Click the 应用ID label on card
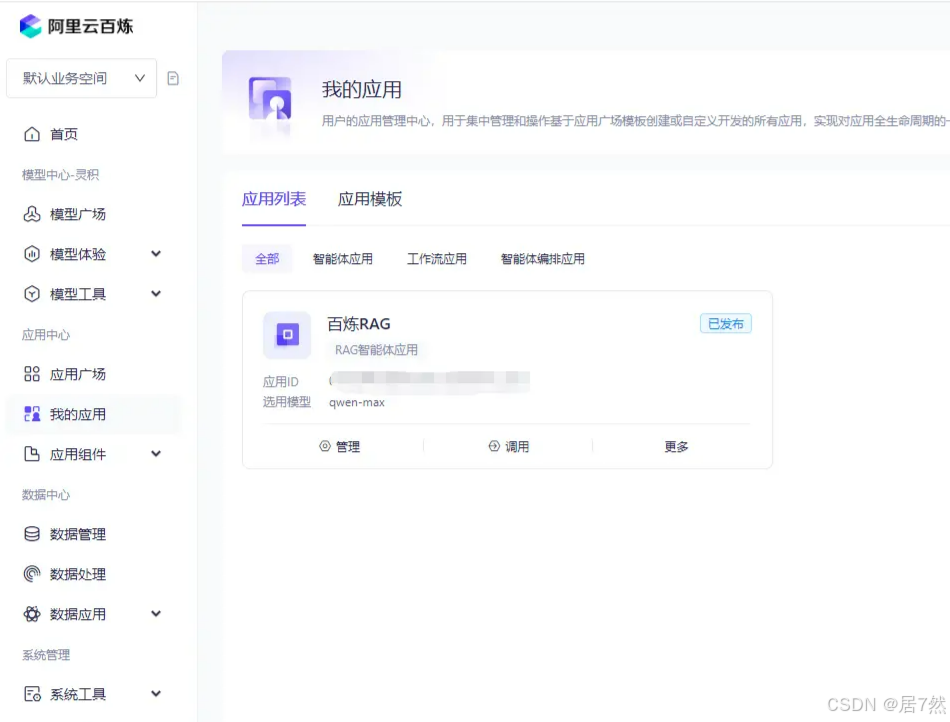The width and height of the screenshot is (950, 722). pos(281,382)
